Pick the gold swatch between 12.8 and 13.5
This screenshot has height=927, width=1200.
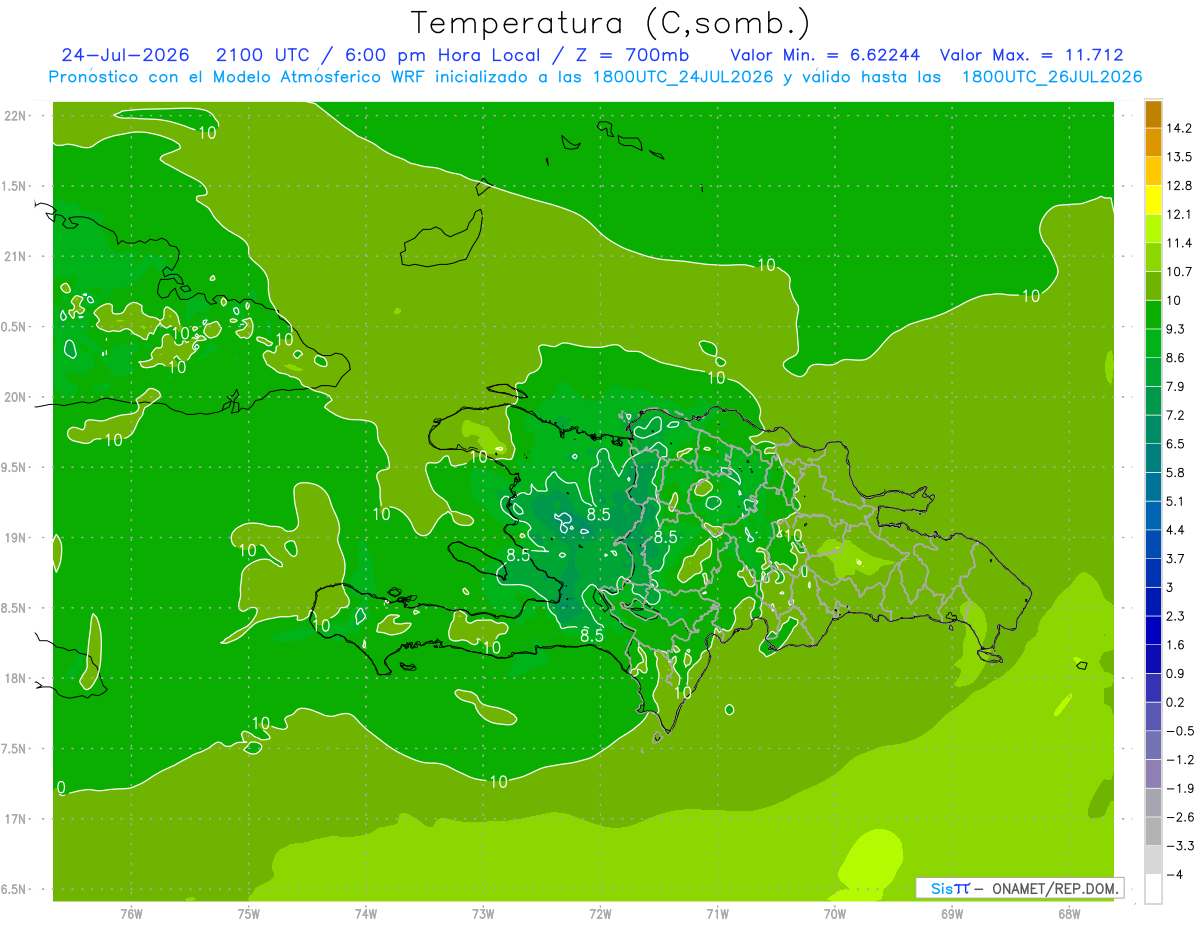(1153, 171)
